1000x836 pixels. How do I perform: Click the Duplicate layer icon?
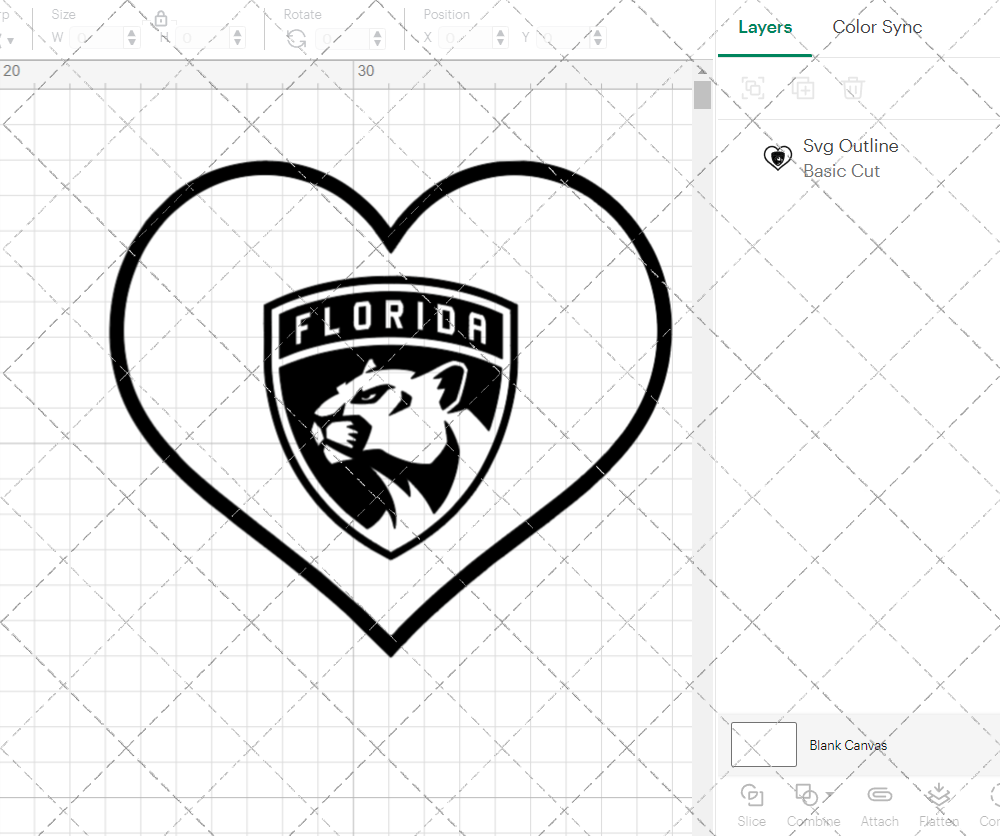point(803,88)
